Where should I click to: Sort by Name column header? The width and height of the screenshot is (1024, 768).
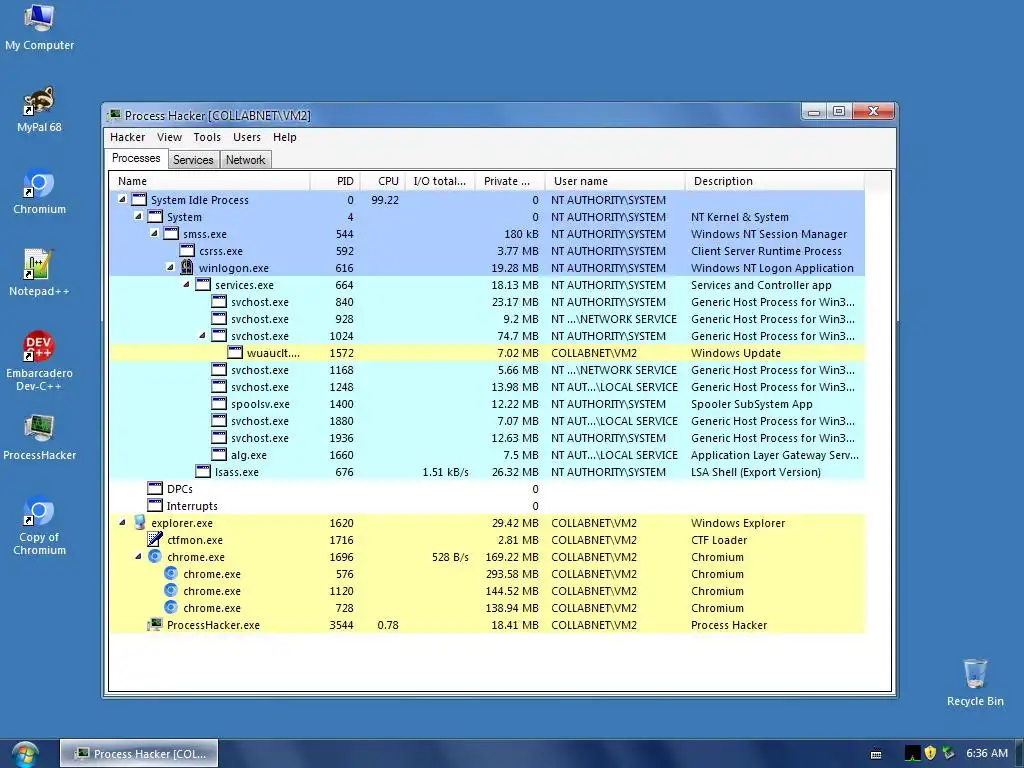point(209,181)
